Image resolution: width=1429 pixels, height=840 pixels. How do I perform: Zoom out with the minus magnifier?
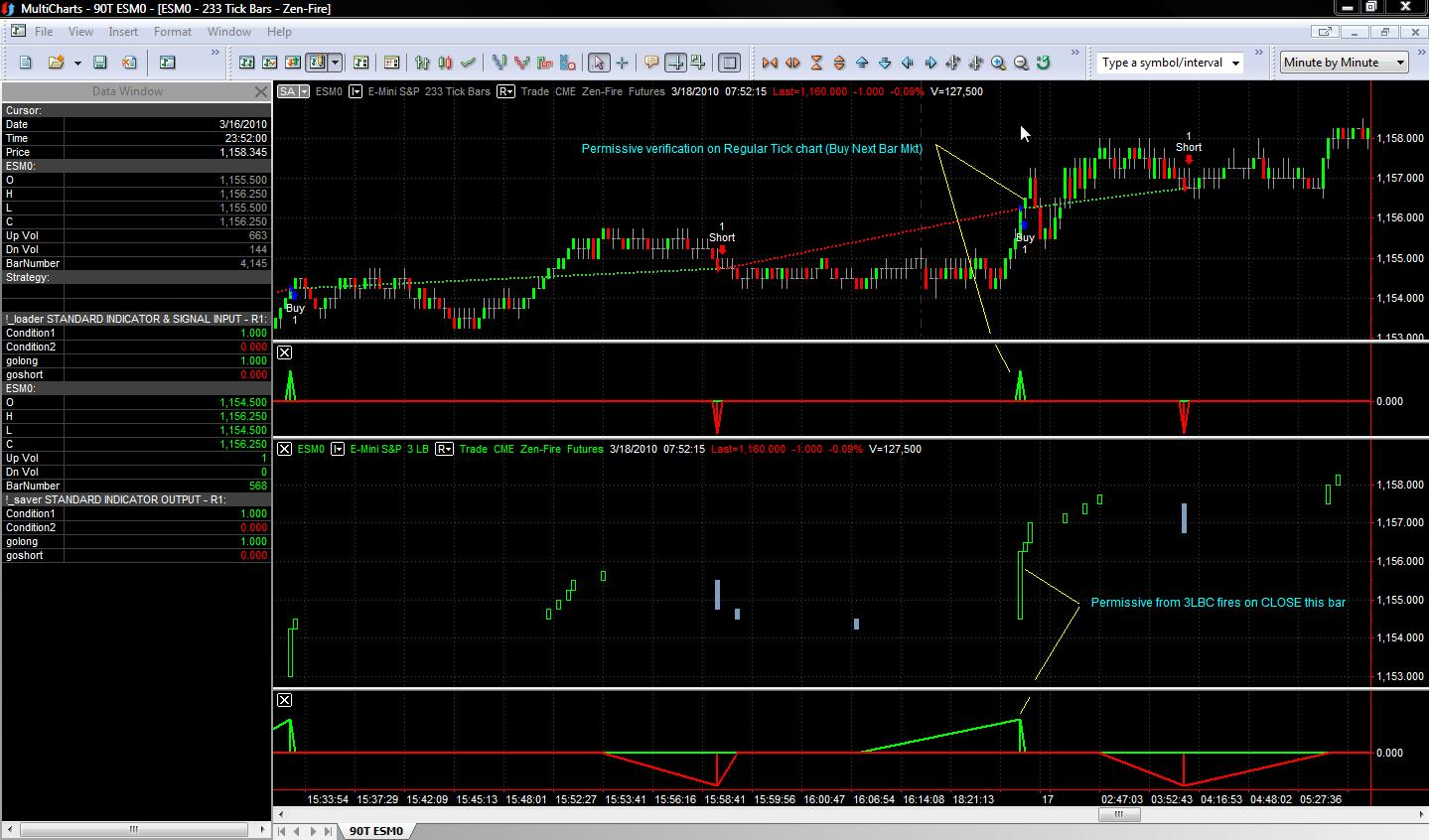[x=1021, y=63]
